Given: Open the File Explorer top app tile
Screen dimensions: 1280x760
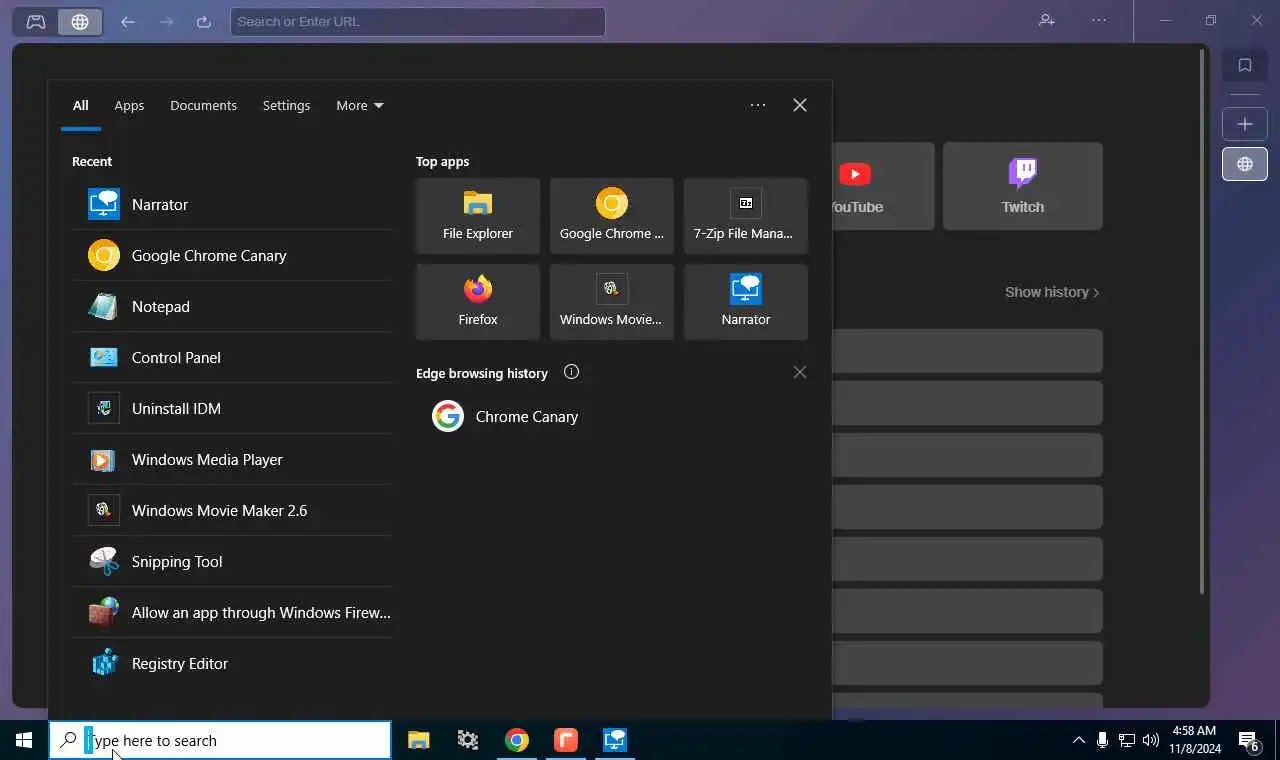Looking at the screenshot, I should click(x=478, y=216).
